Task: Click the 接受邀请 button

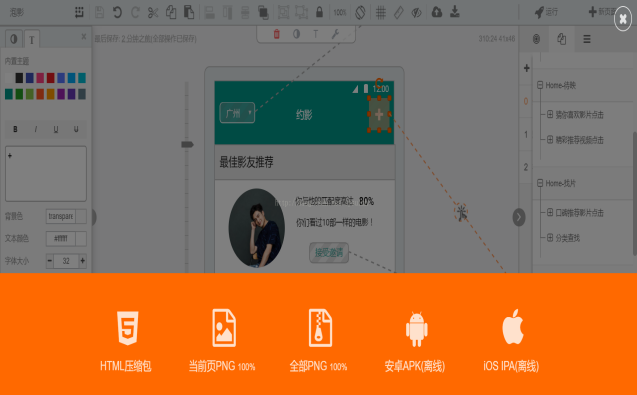Action: [x=329, y=253]
